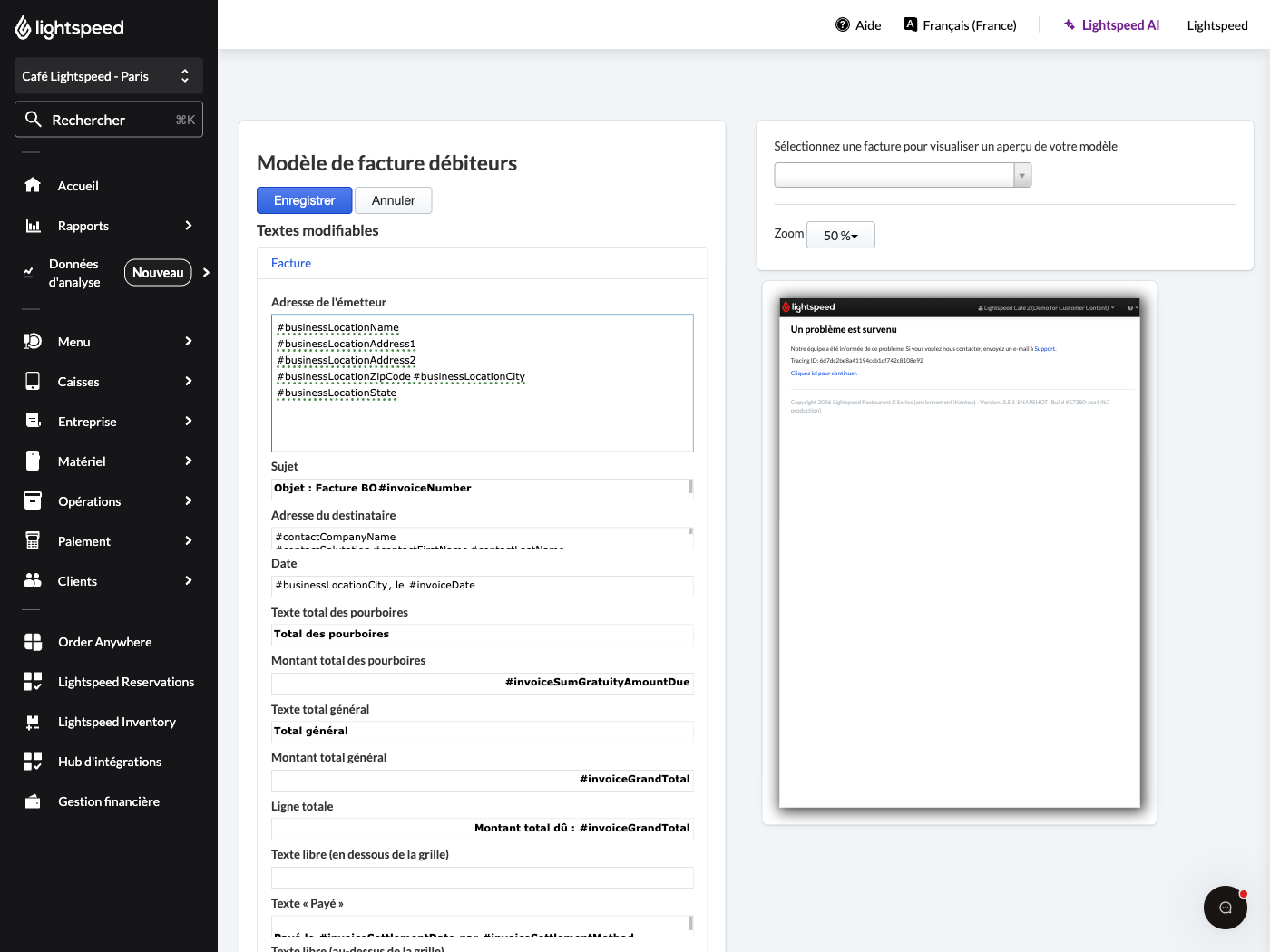The height and width of the screenshot is (952, 1270).
Task: Click the Annuler button
Action: coord(394,200)
